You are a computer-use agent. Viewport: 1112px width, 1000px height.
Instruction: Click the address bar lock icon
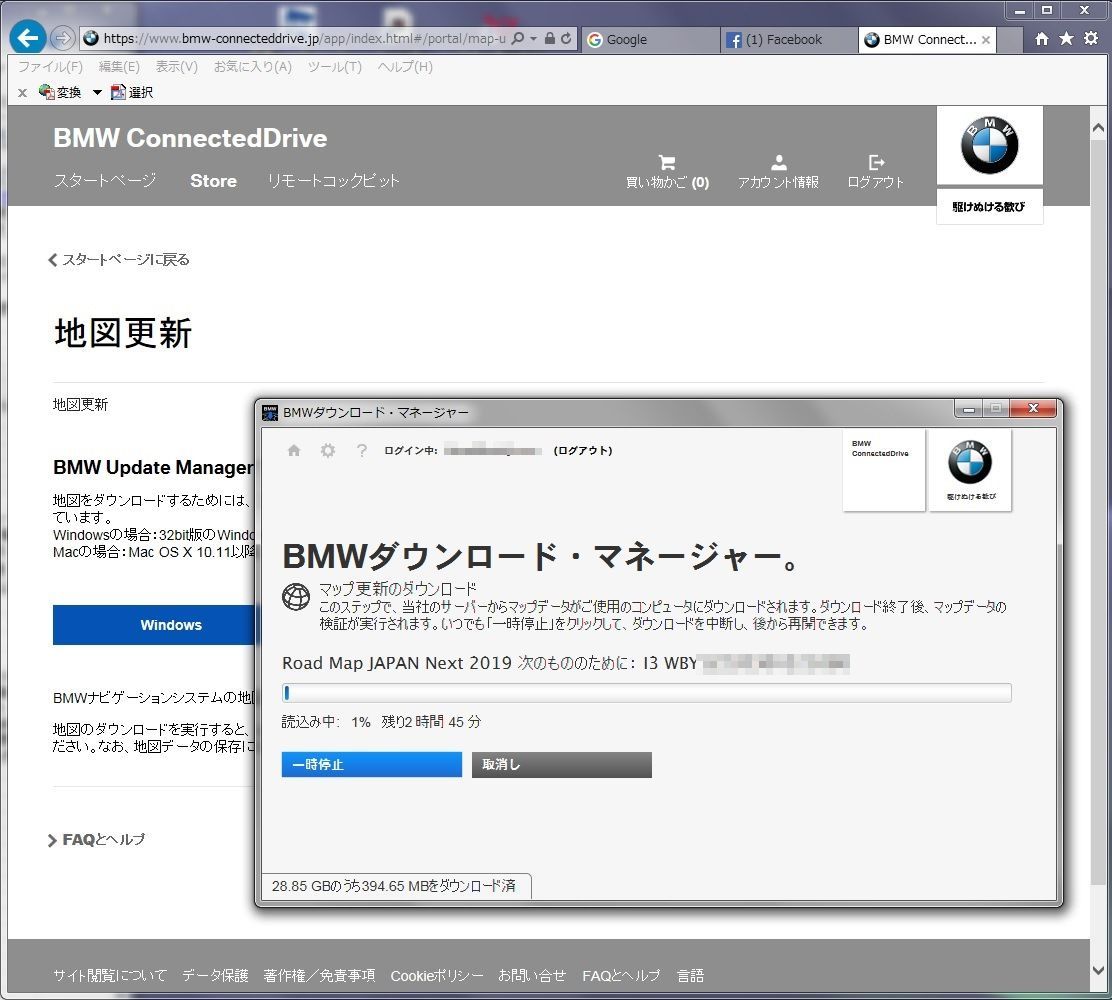550,38
